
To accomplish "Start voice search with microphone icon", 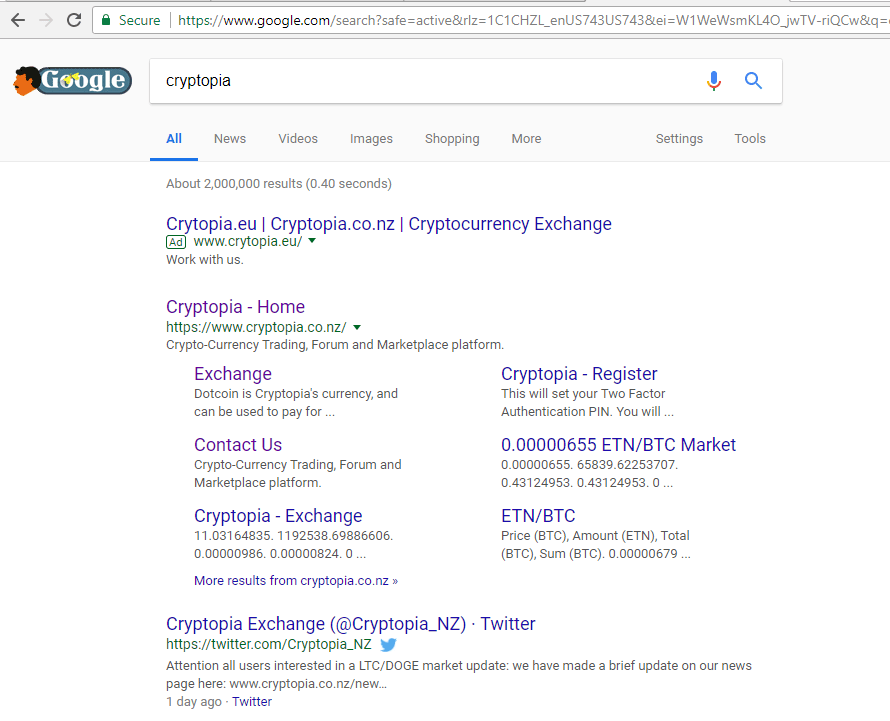I will point(714,81).
